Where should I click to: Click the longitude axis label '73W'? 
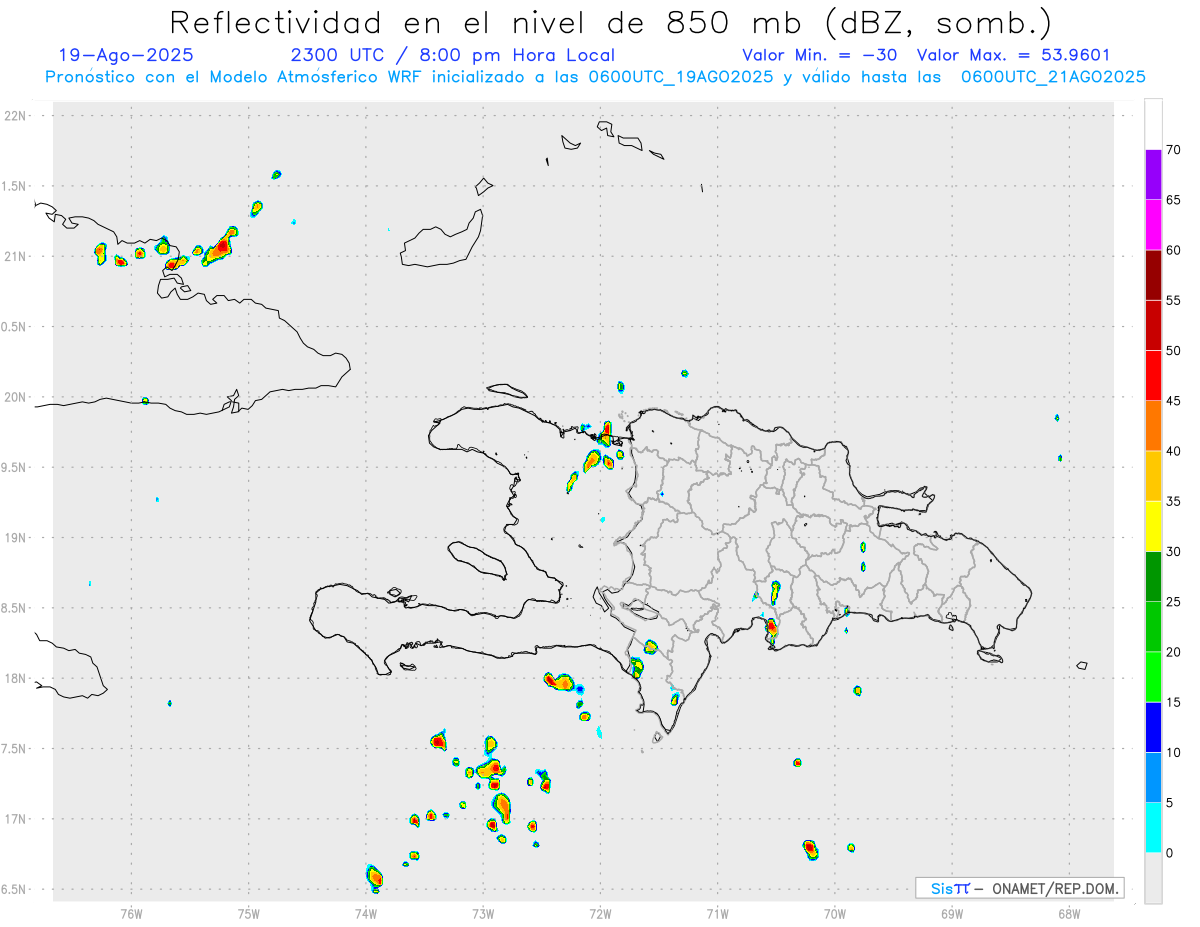coord(483,913)
